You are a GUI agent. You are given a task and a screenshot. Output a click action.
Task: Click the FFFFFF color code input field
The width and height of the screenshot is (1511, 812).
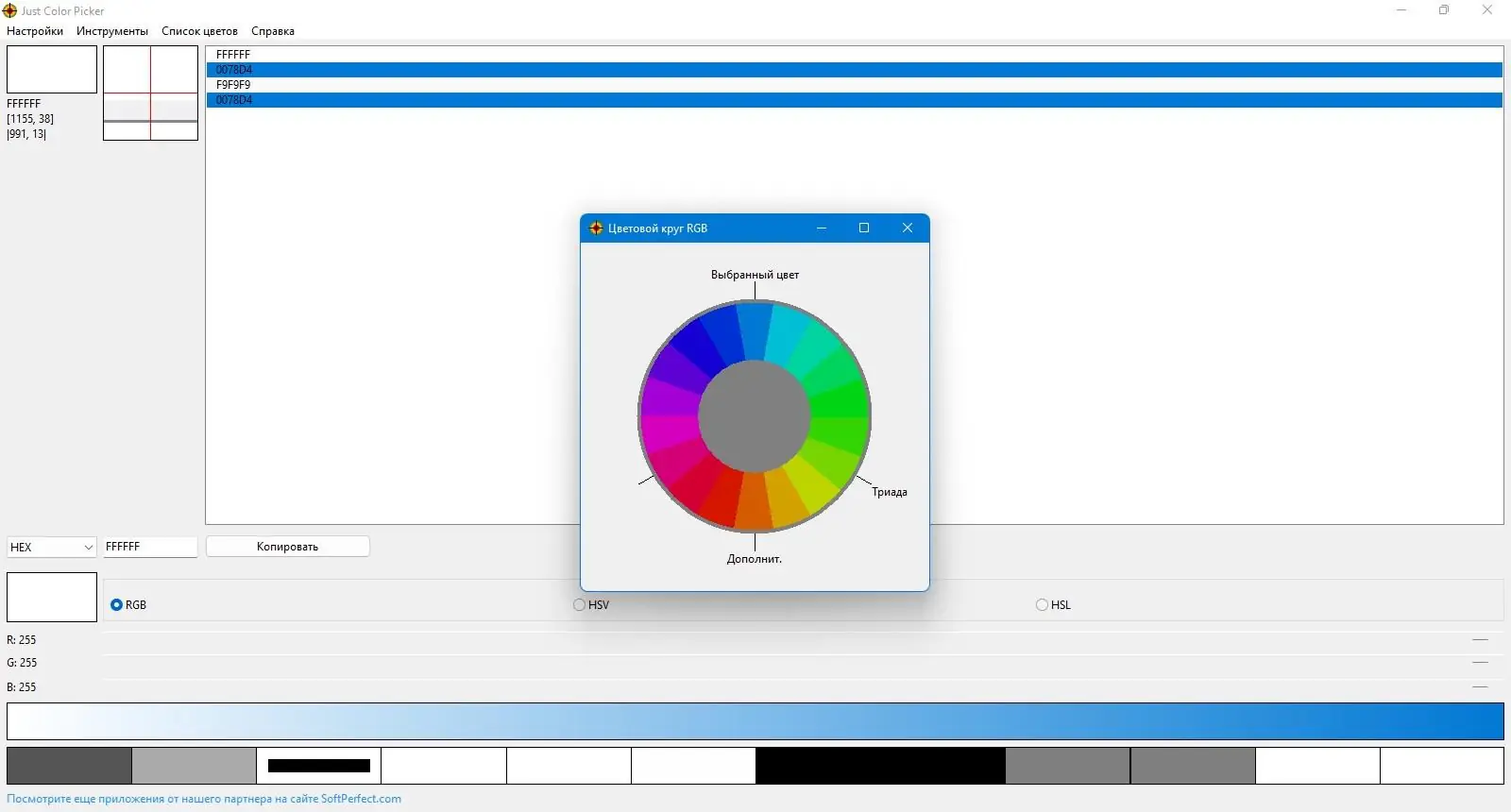(150, 547)
